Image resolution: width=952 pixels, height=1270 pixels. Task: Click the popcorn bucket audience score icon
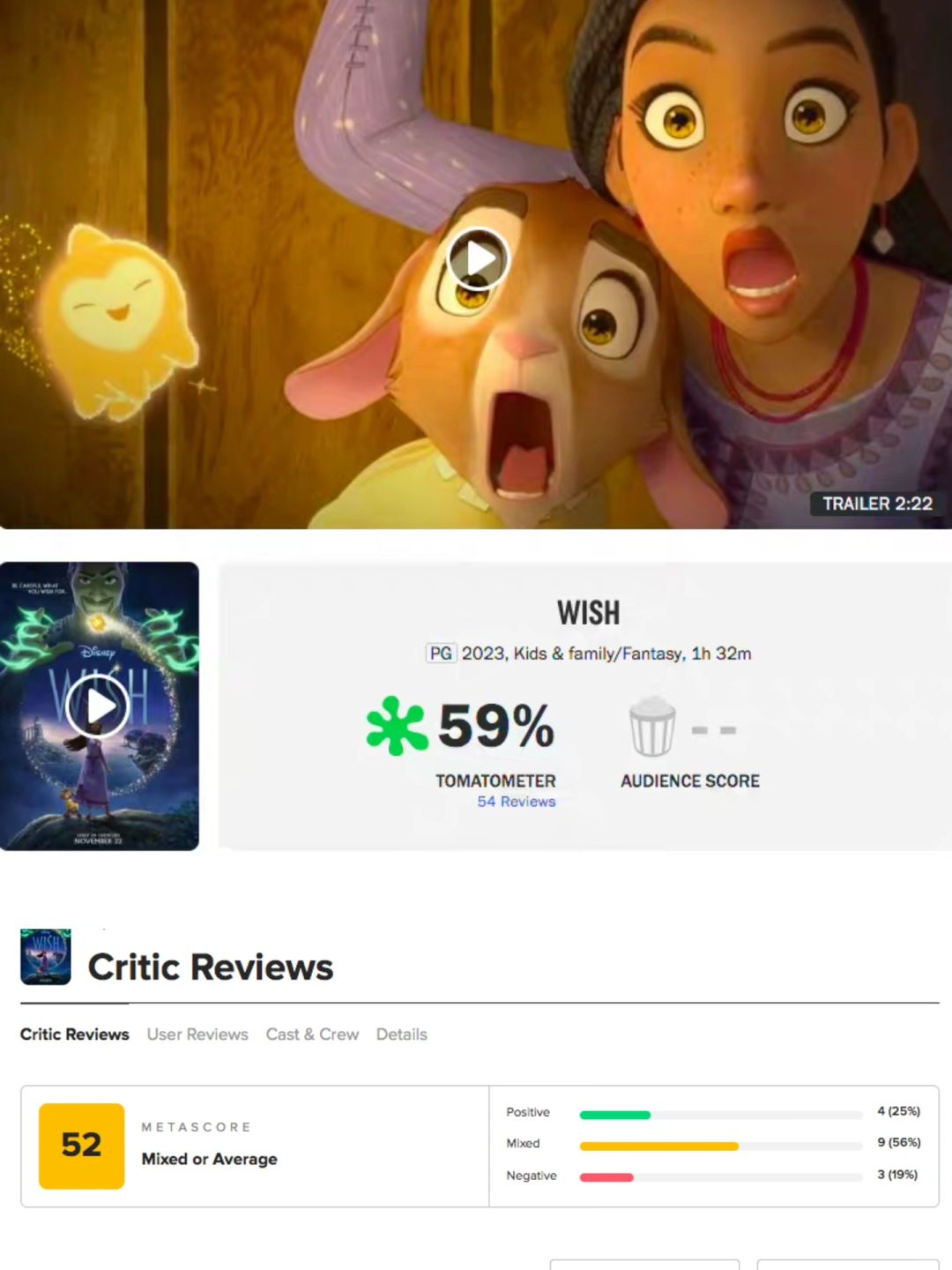click(x=652, y=726)
